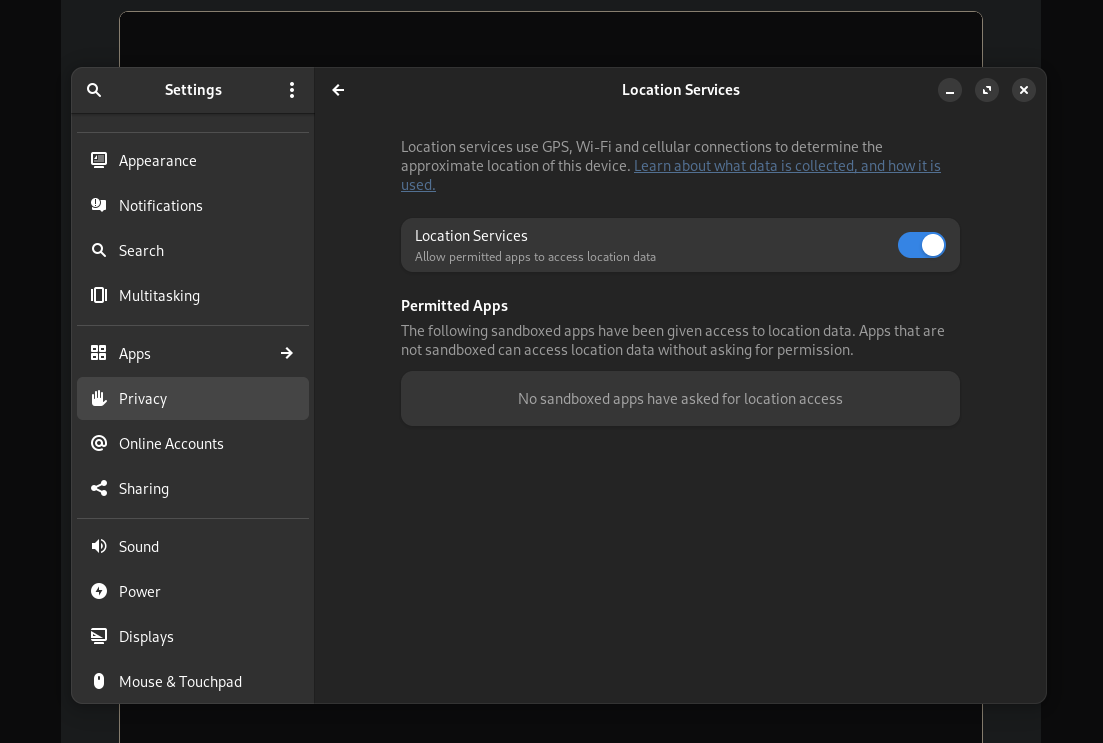Click the Privacy label in sidebar
Viewport: 1103px width, 743px height.
(x=143, y=399)
